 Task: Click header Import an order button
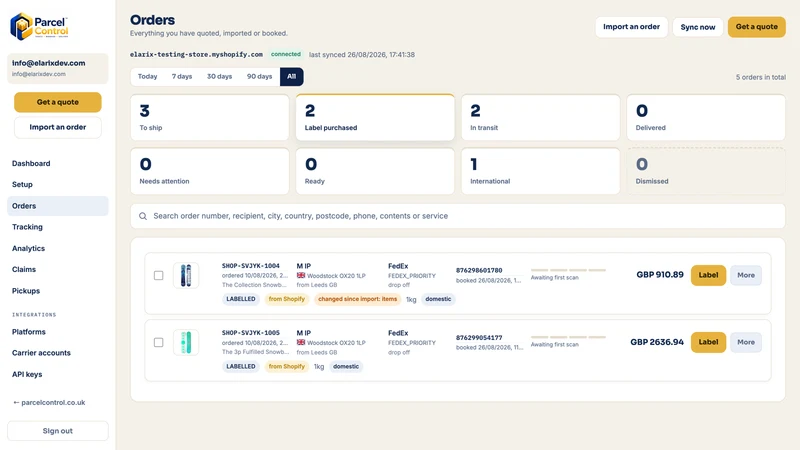tap(631, 27)
